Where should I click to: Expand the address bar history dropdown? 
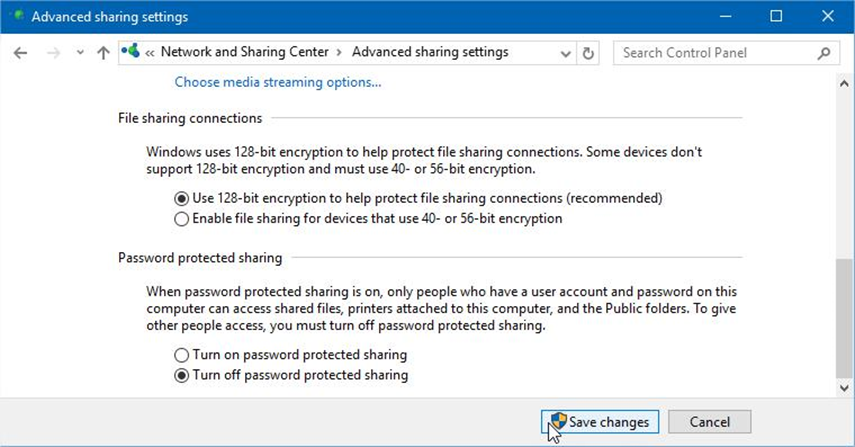coord(567,53)
